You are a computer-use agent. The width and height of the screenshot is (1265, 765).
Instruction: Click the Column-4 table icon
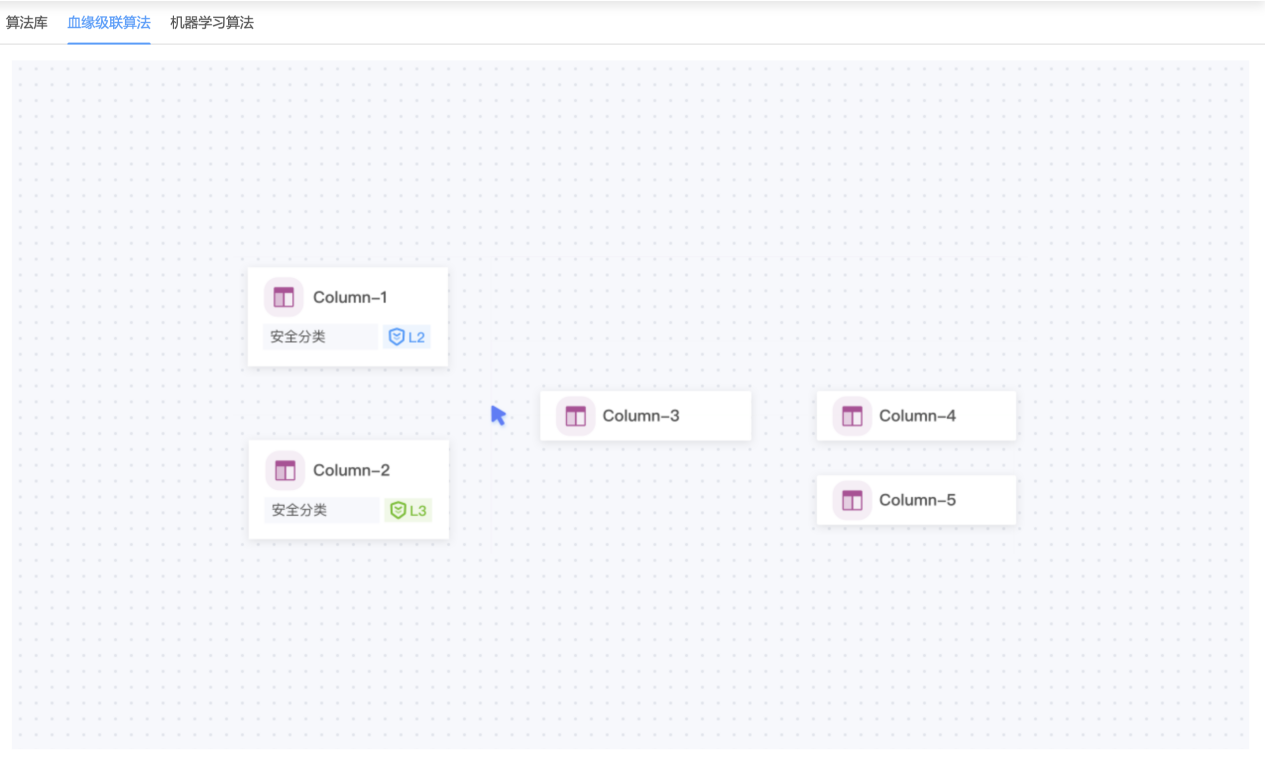click(852, 416)
